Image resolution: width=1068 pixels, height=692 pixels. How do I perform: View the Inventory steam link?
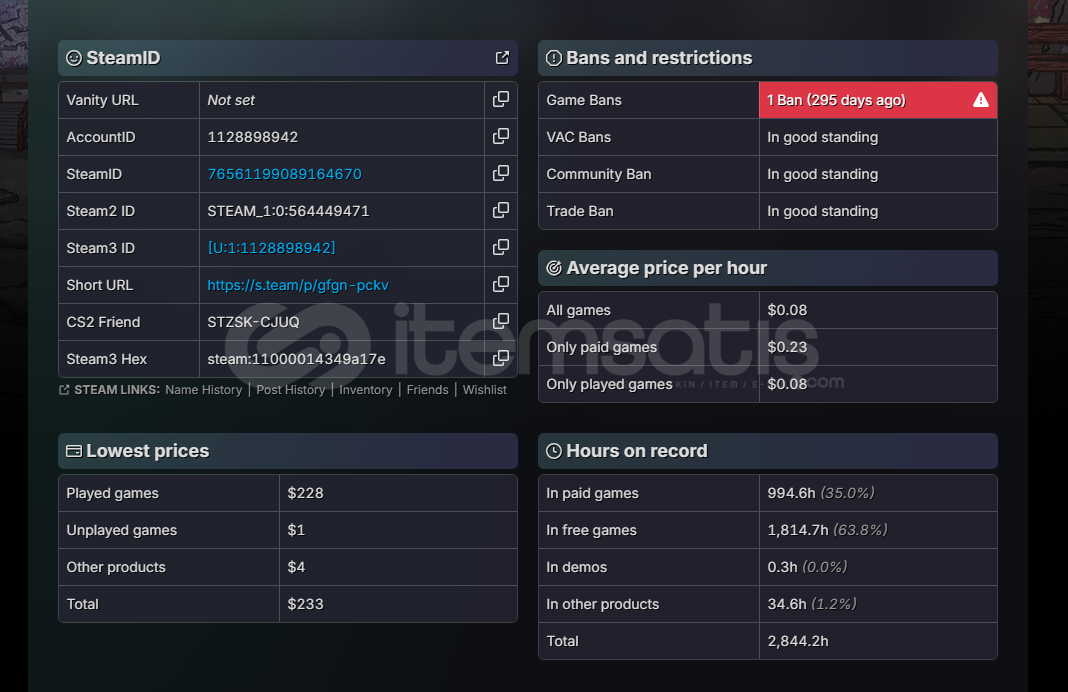click(x=365, y=390)
